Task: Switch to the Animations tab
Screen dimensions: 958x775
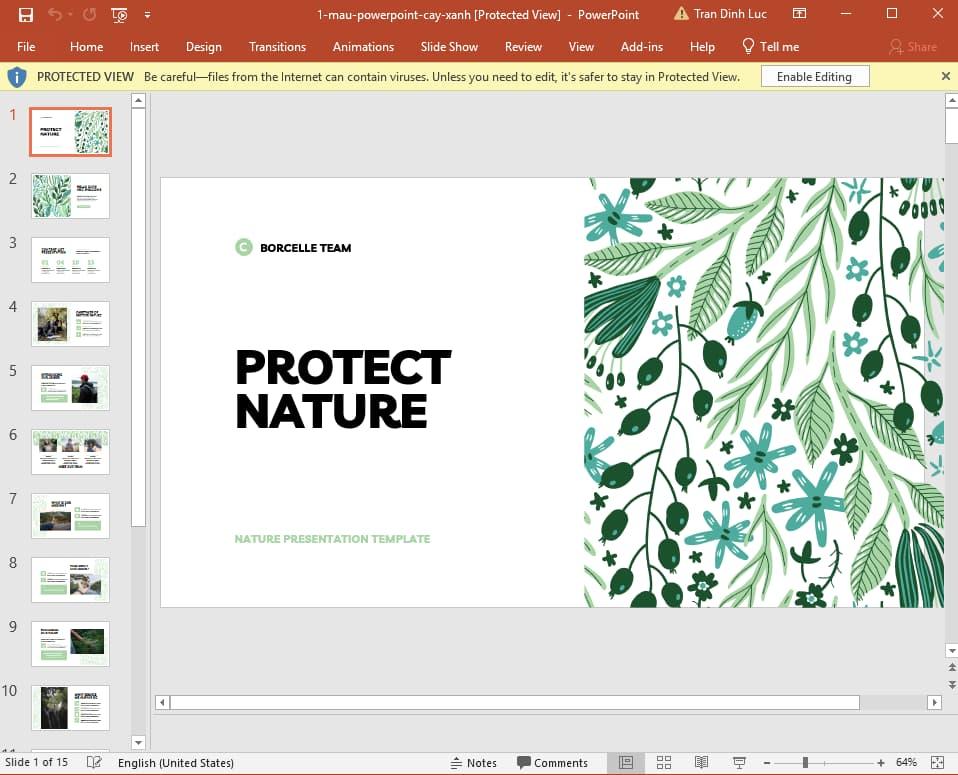Action: (363, 46)
